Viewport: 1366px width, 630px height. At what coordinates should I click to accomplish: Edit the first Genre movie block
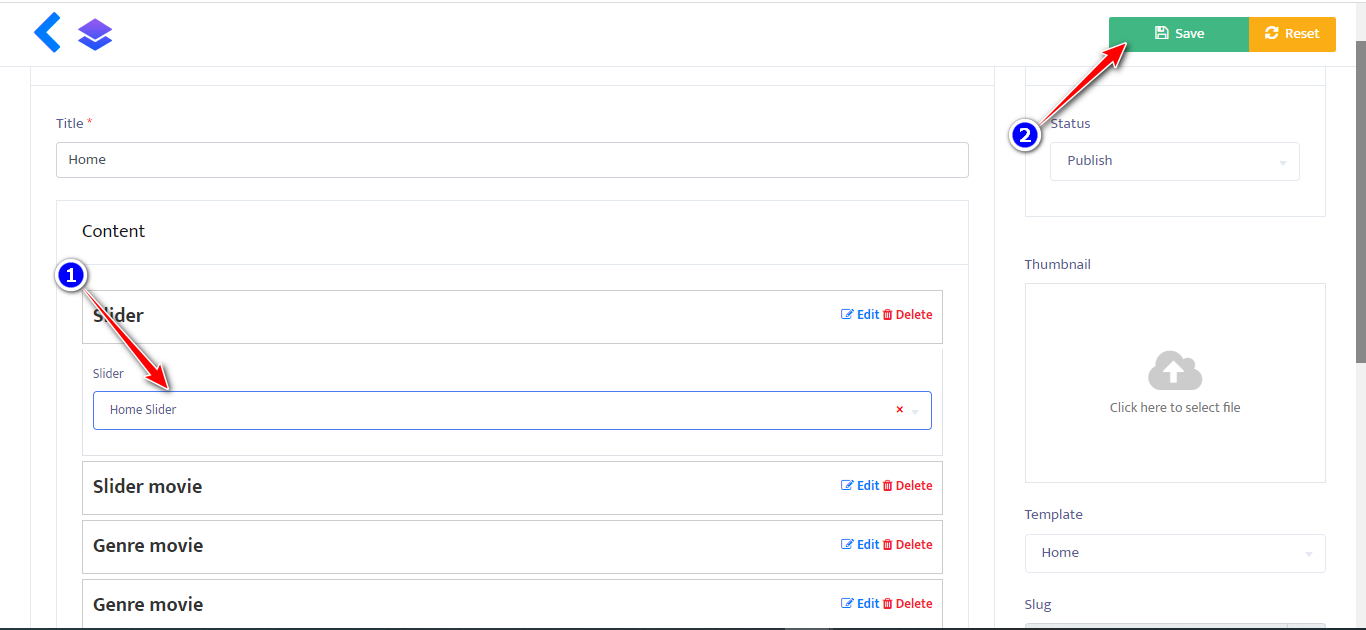(x=860, y=545)
